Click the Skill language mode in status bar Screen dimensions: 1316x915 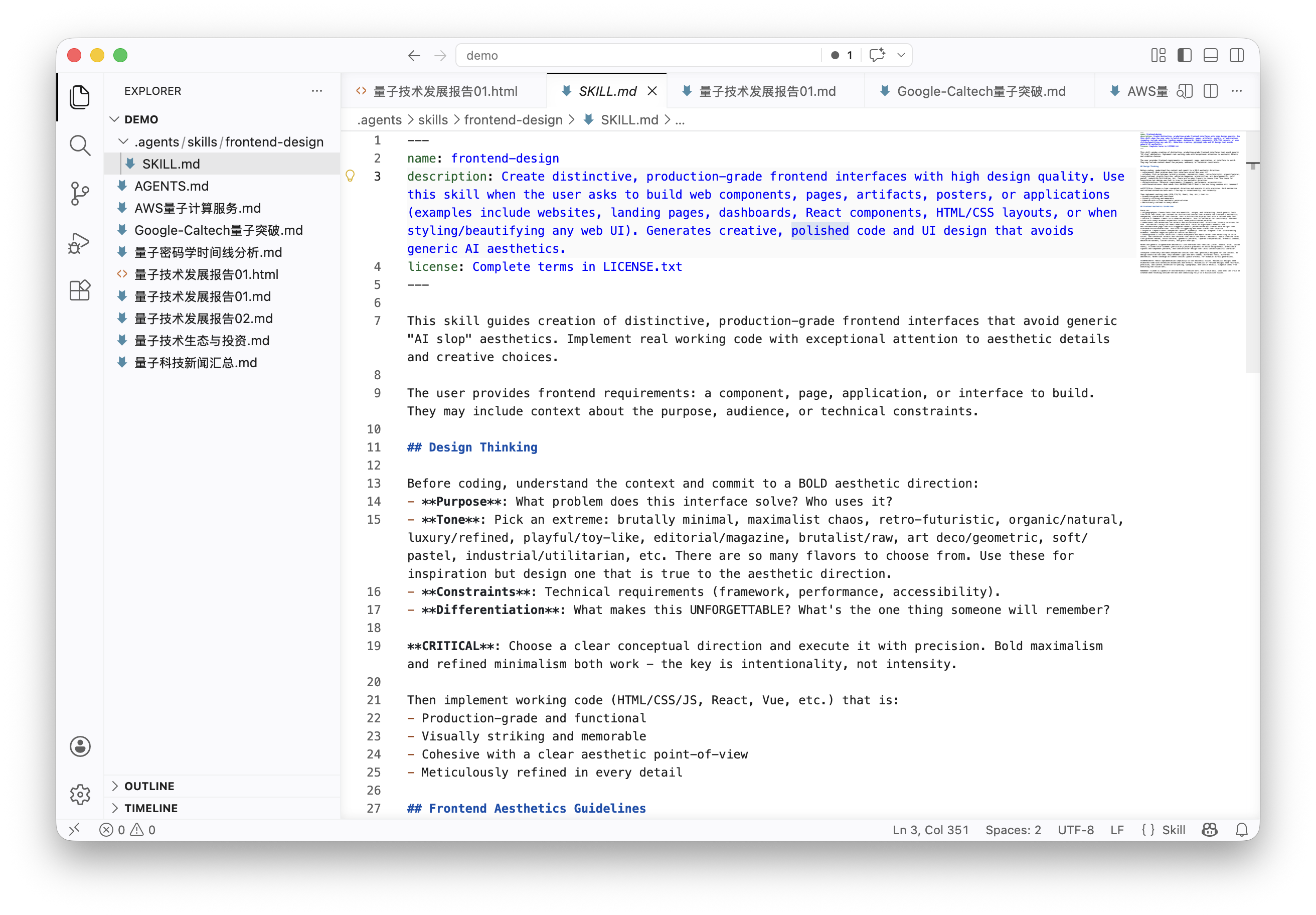pyautogui.click(x=1164, y=830)
